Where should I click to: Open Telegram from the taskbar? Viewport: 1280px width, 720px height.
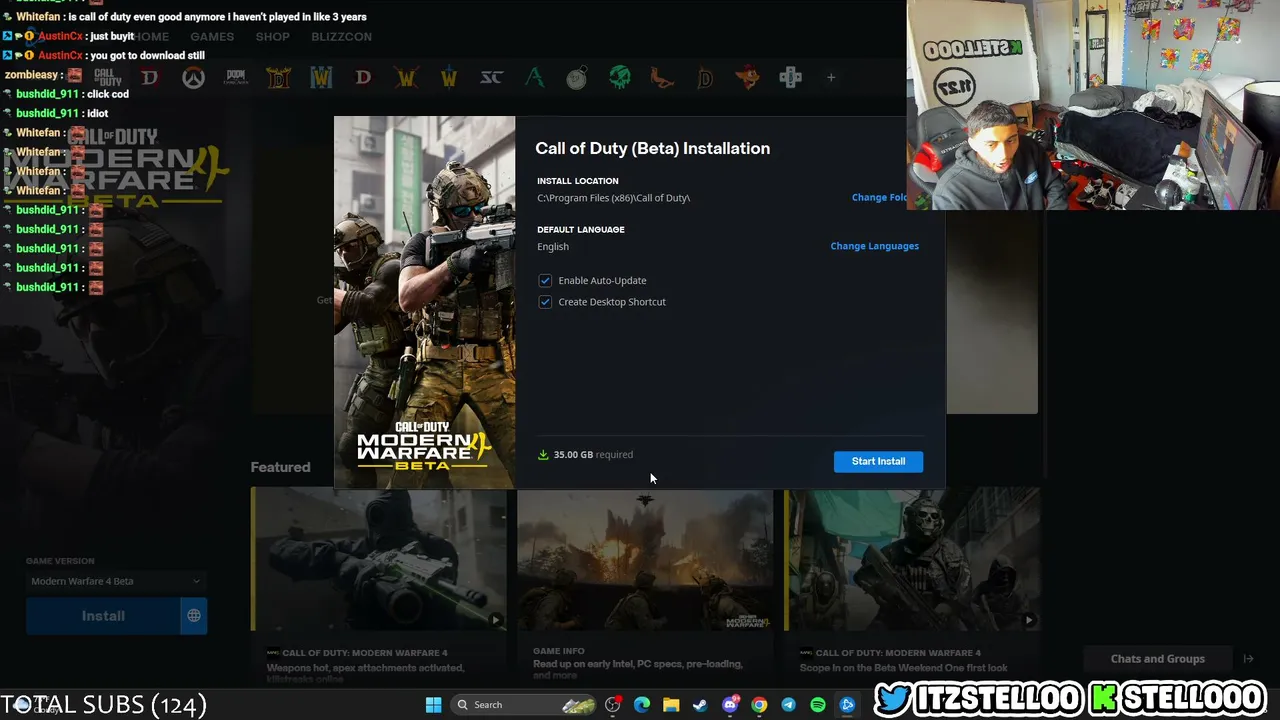[788, 705]
